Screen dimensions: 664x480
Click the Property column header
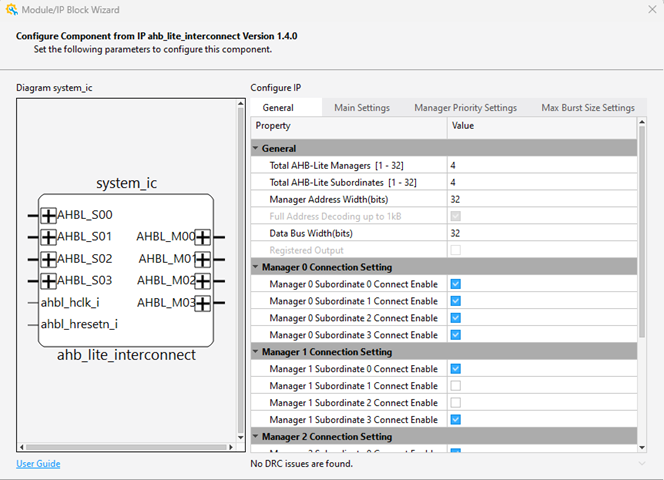[x=349, y=126]
